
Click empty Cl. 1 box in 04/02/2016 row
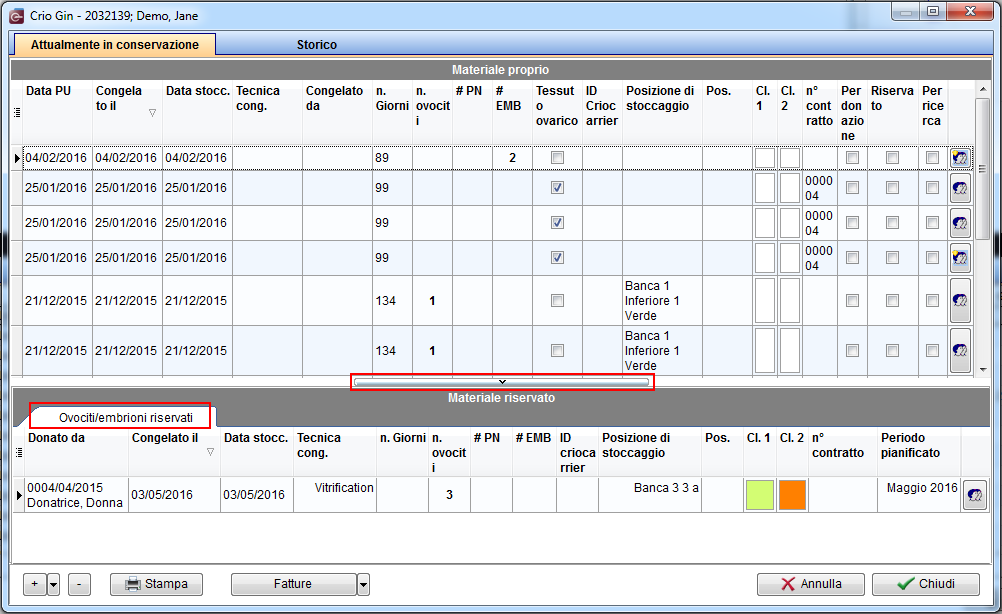coord(765,158)
